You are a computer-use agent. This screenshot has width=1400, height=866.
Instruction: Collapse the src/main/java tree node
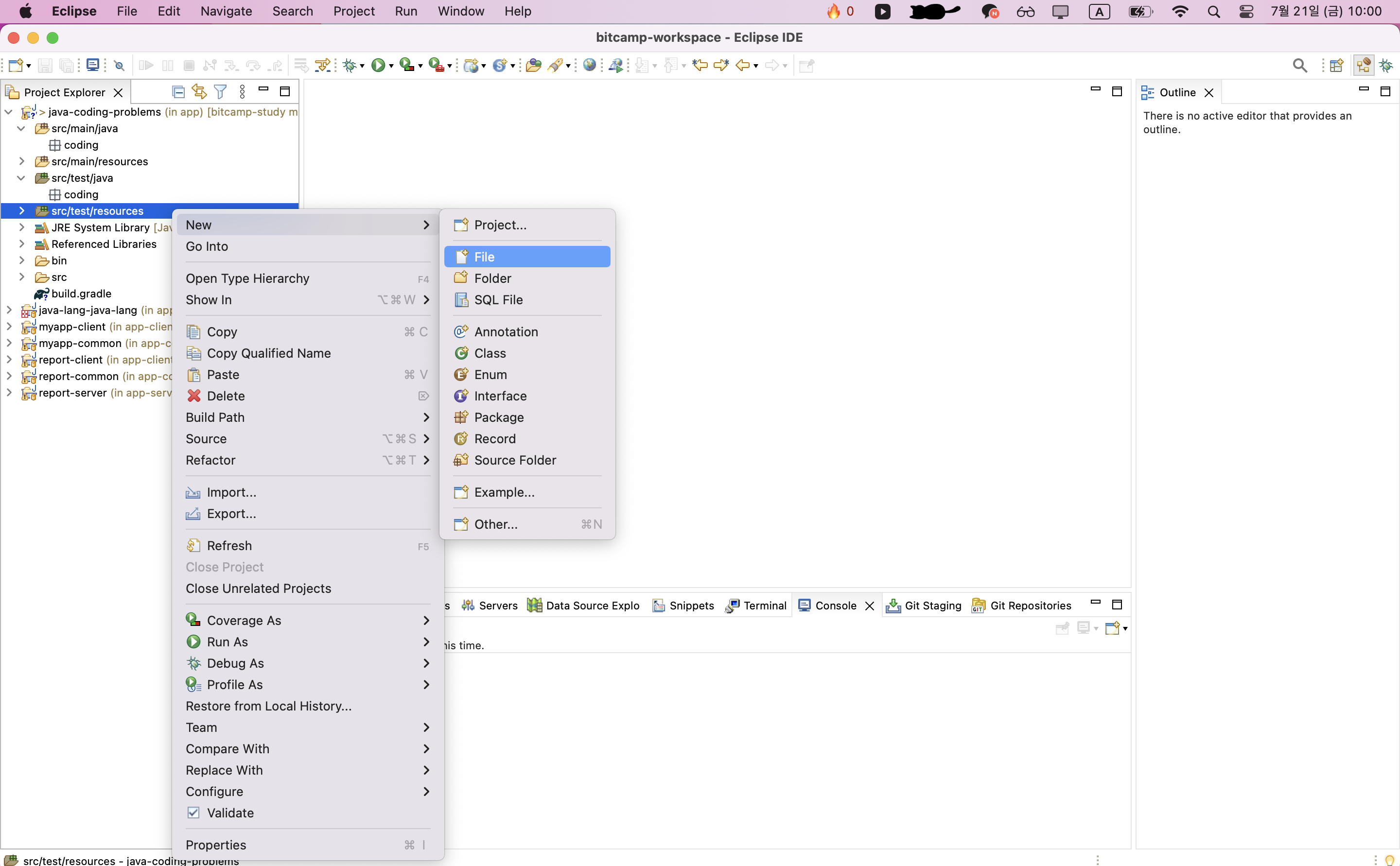[21, 129]
